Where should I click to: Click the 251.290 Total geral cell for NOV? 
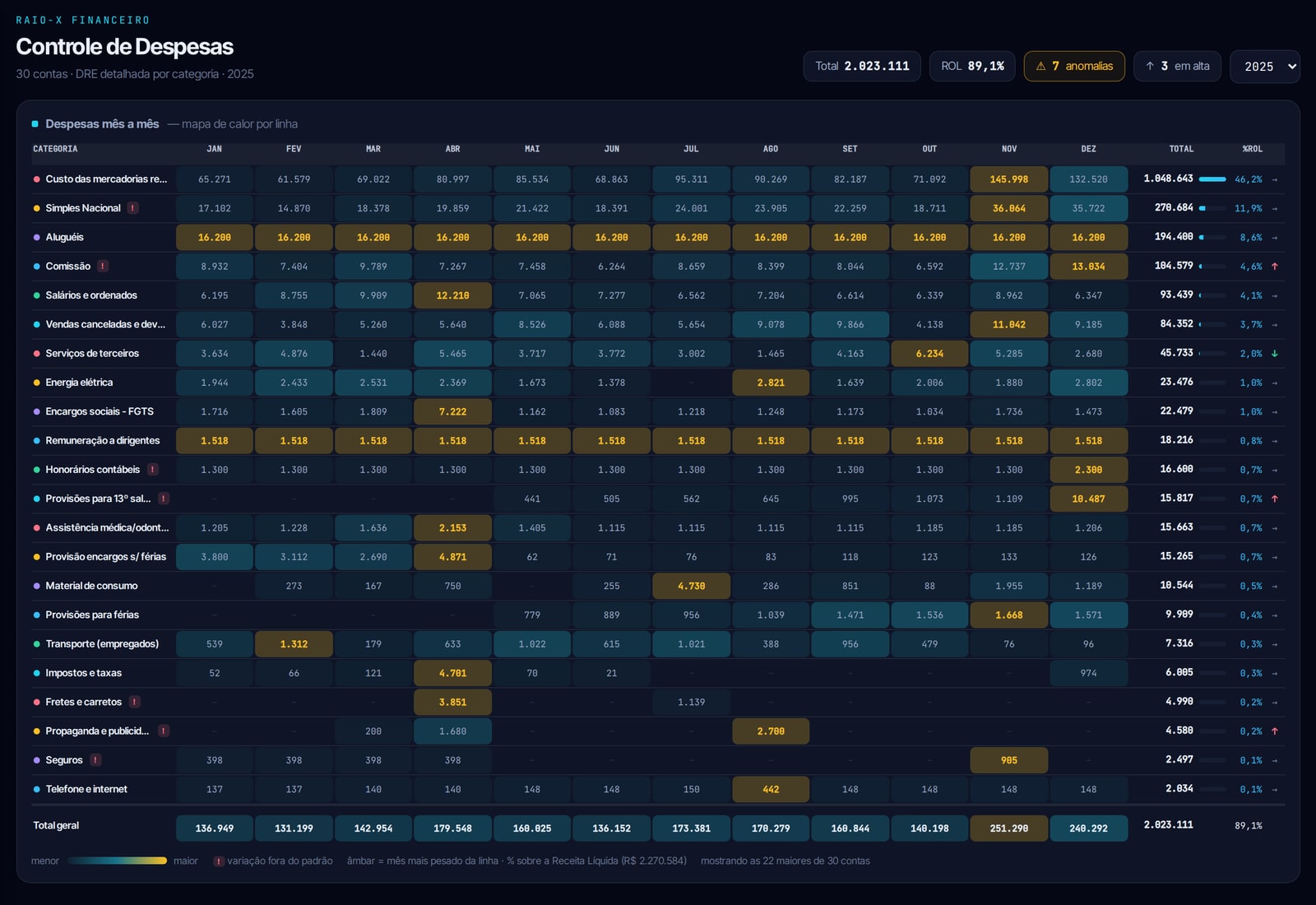click(x=1009, y=828)
